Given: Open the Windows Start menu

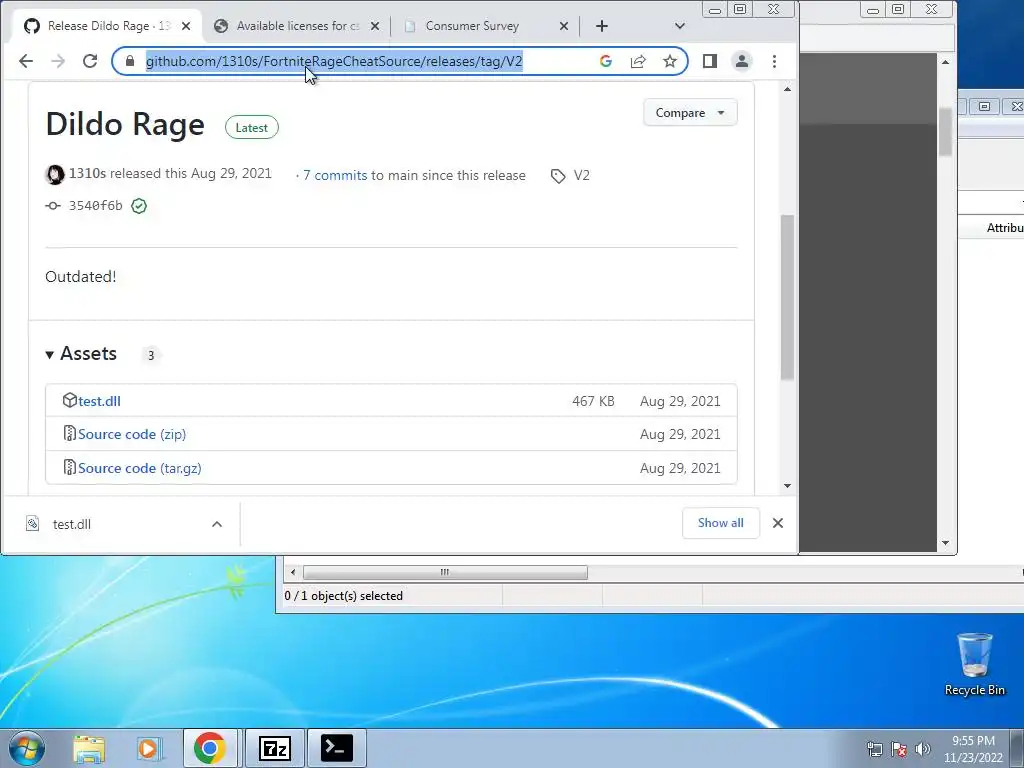Looking at the screenshot, I should tap(27, 748).
